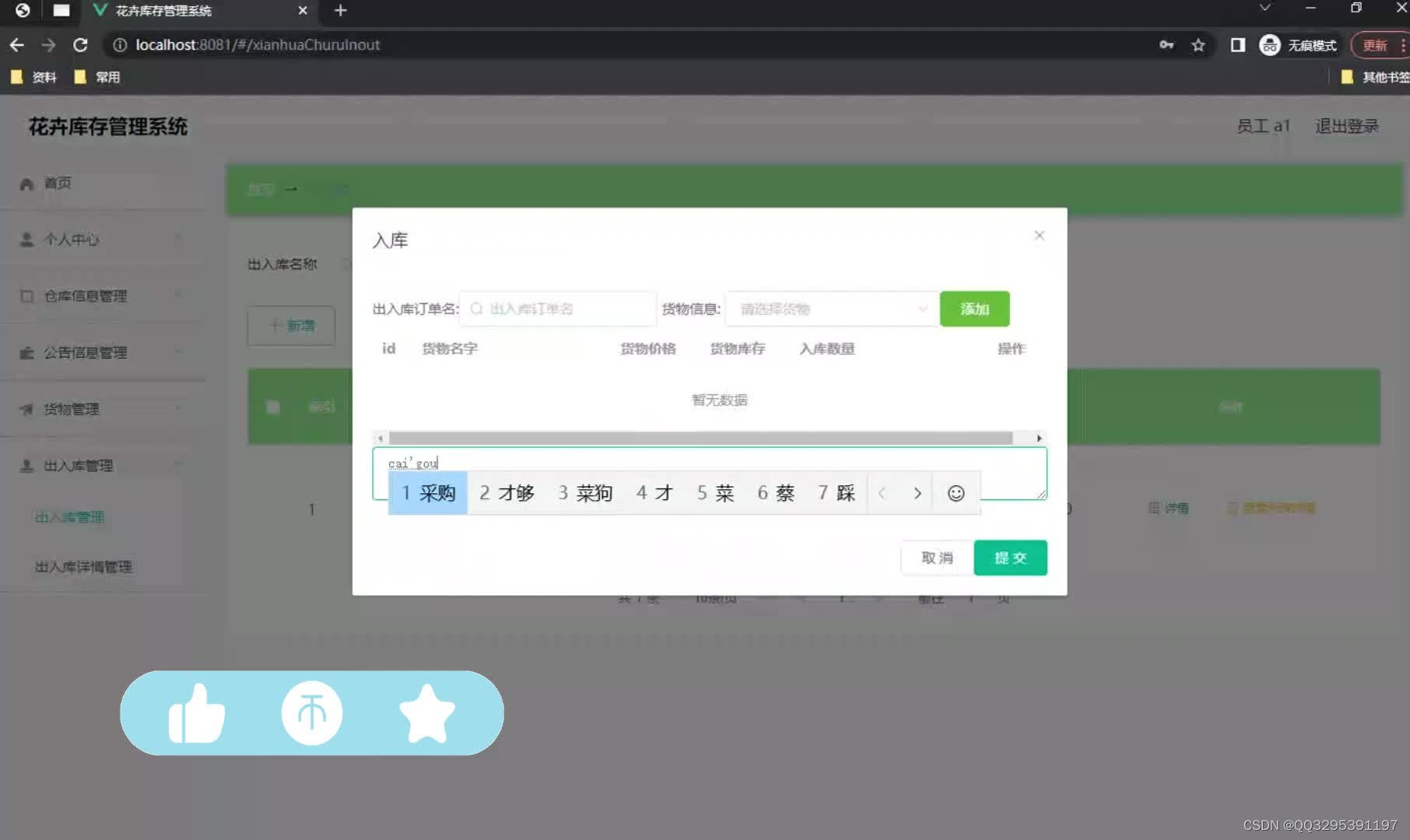Expand 货物管理 sidebar menu
1410x840 pixels.
[x=103, y=409]
